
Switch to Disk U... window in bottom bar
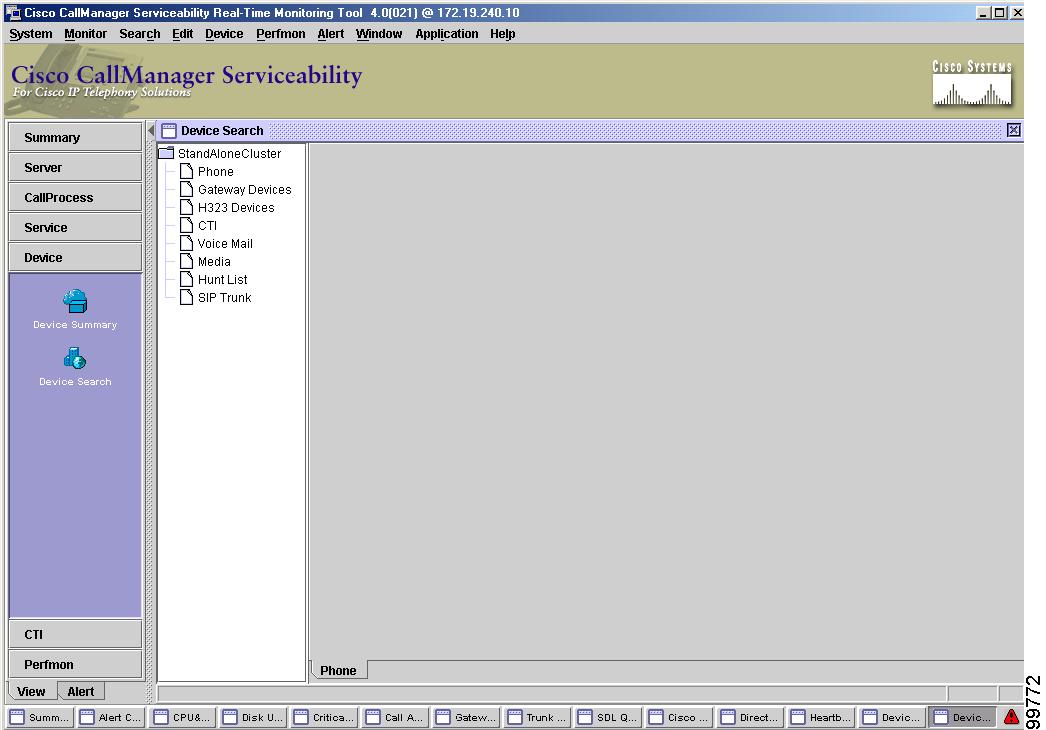tap(253, 717)
